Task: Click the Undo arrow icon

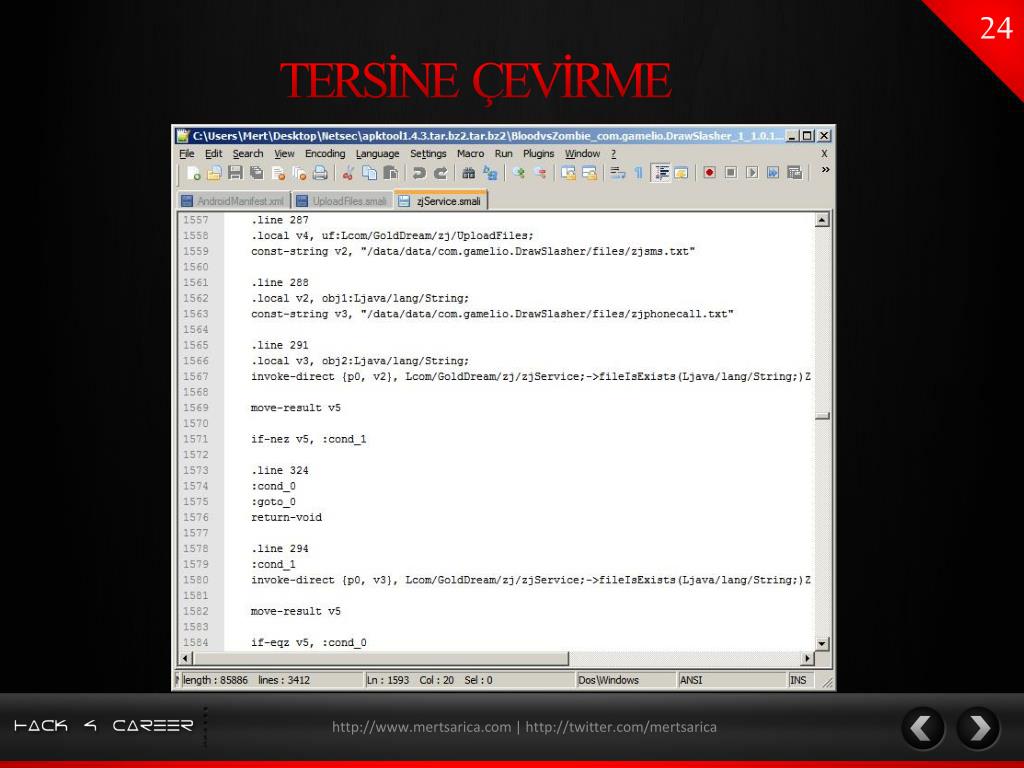Action: pyautogui.click(x=419, y=173)
